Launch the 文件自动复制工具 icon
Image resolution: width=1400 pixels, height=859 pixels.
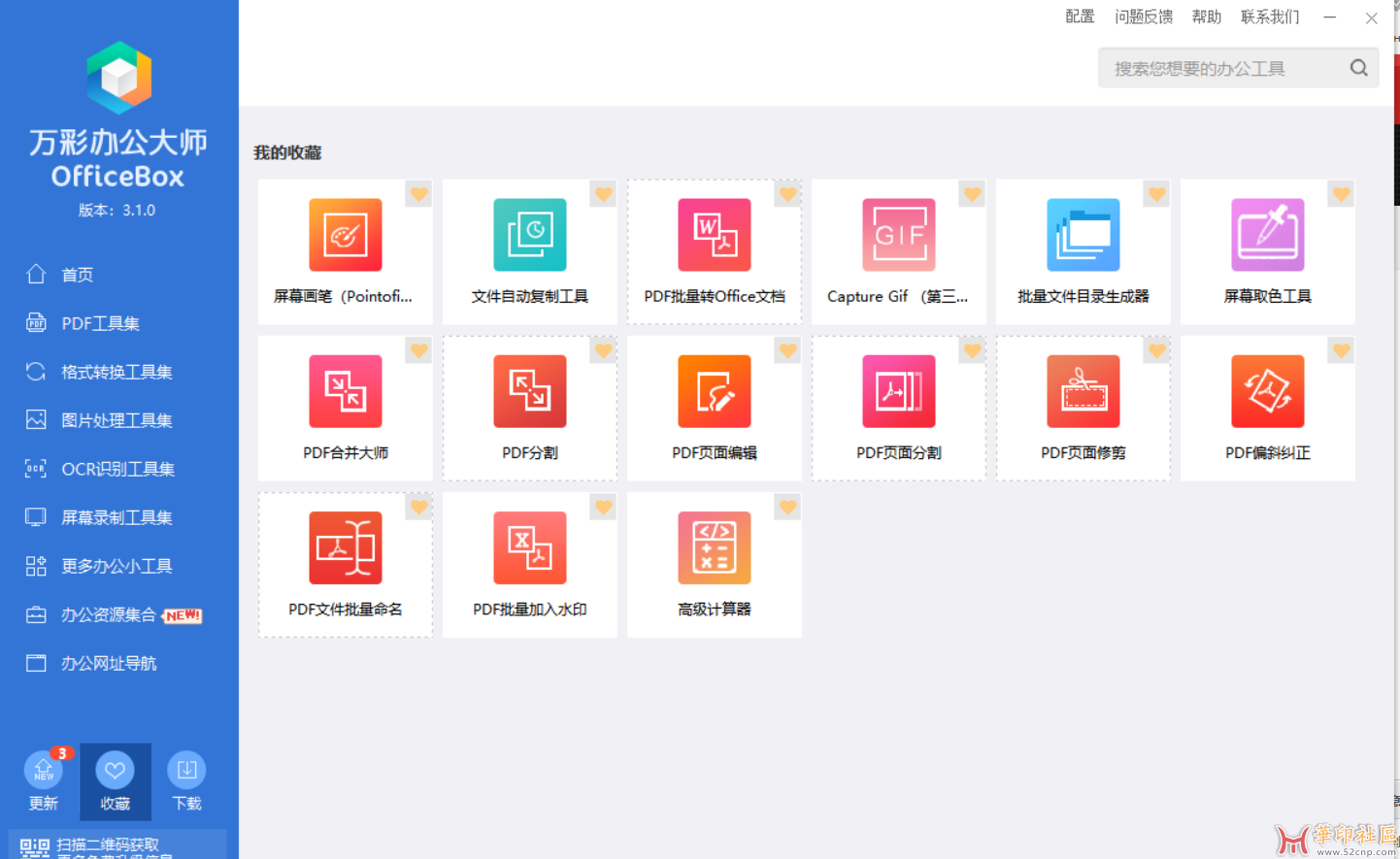(x=530, y=235)
